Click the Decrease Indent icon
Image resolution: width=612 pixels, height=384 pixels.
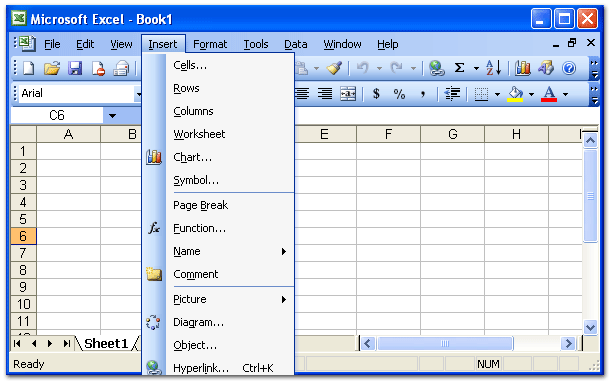452,94
